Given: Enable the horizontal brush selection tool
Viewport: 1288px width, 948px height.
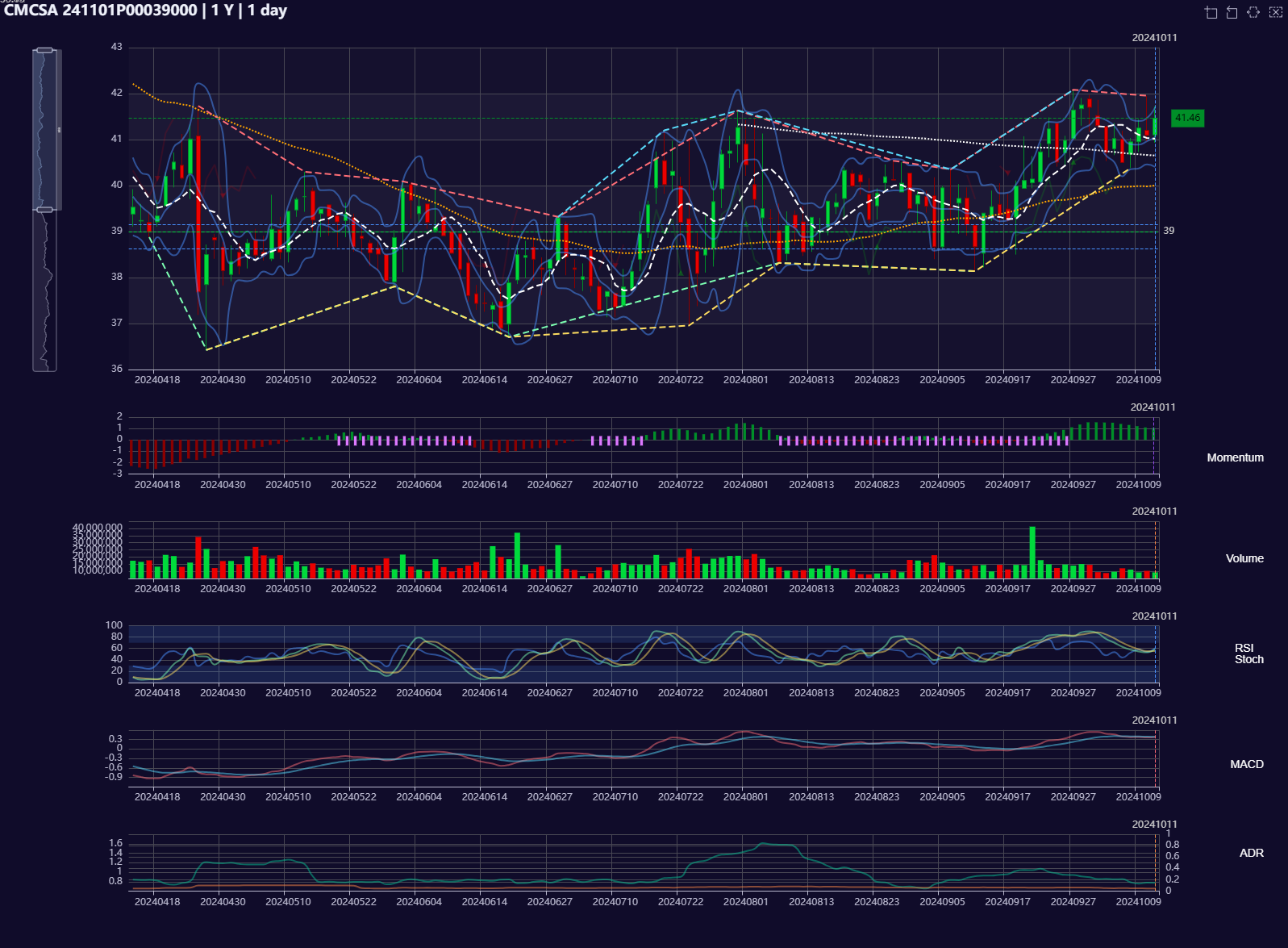Looking at the screenshot, I should click(x=1253, y=12).
